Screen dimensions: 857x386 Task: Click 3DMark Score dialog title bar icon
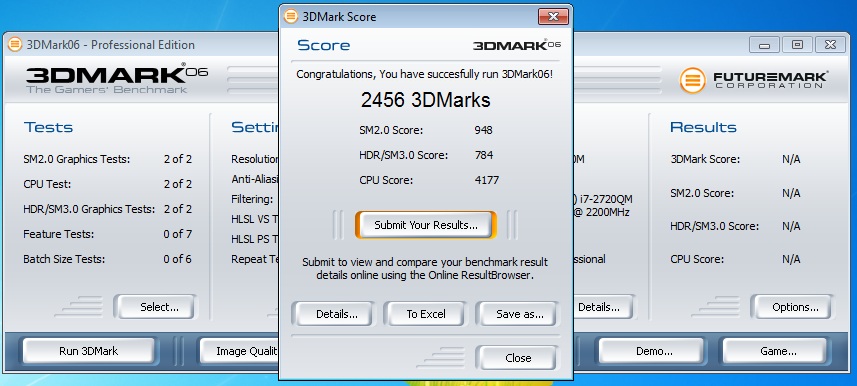pyautogui.click(x=291, y=16)
